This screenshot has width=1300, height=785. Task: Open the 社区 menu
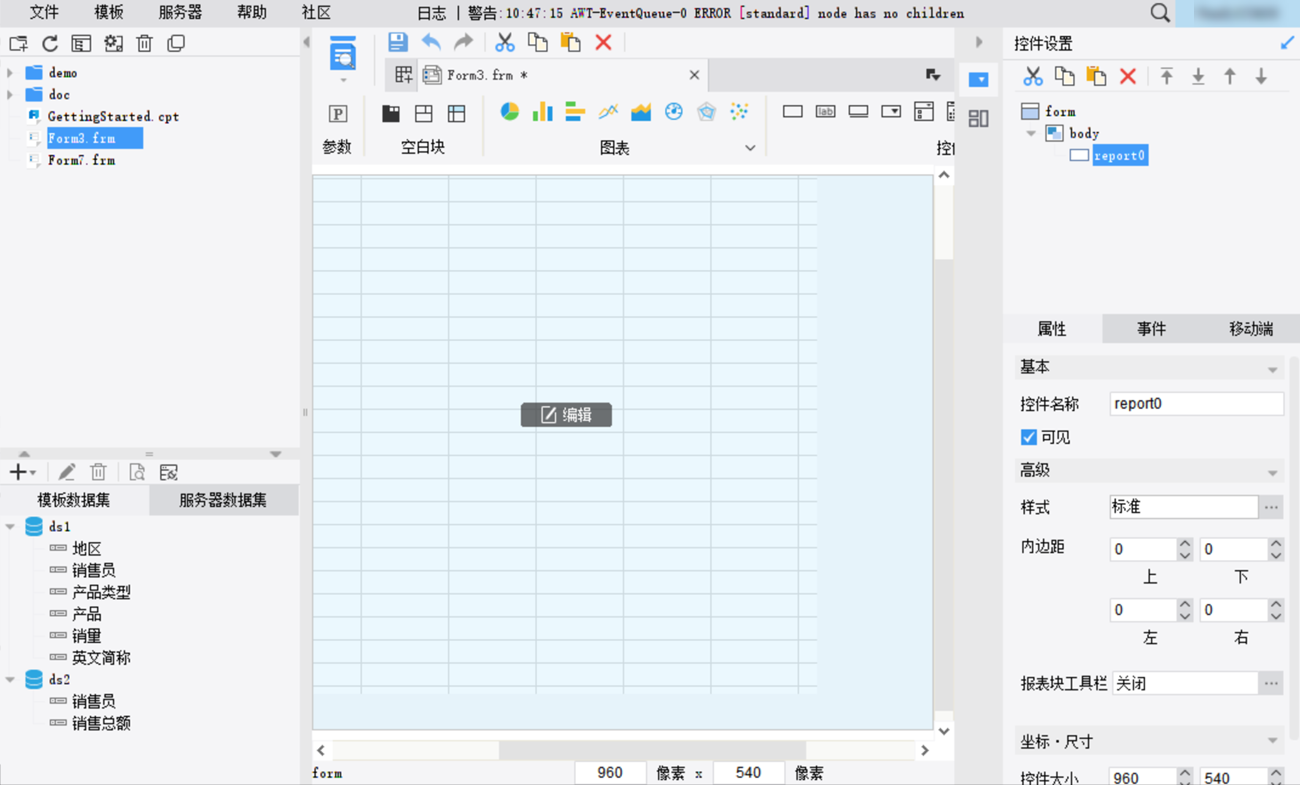[x=316, y=13]
